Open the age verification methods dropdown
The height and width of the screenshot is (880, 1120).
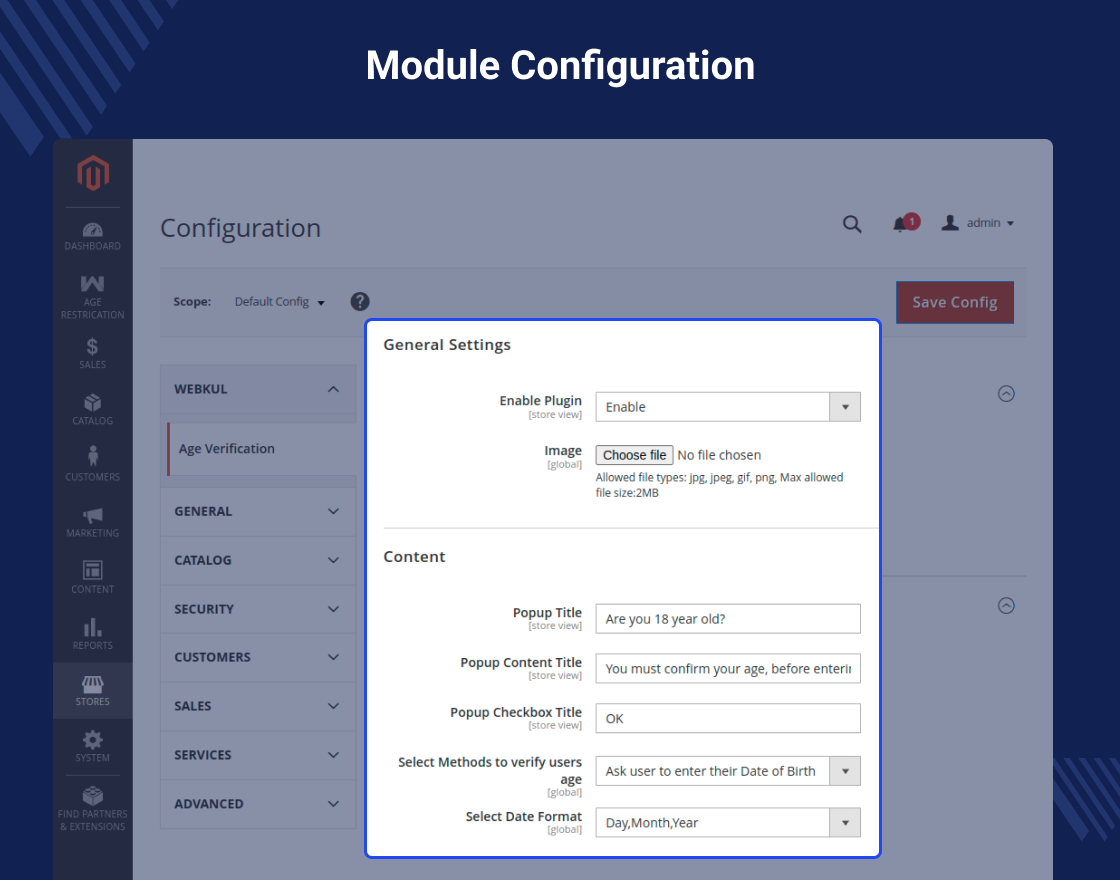728,771
